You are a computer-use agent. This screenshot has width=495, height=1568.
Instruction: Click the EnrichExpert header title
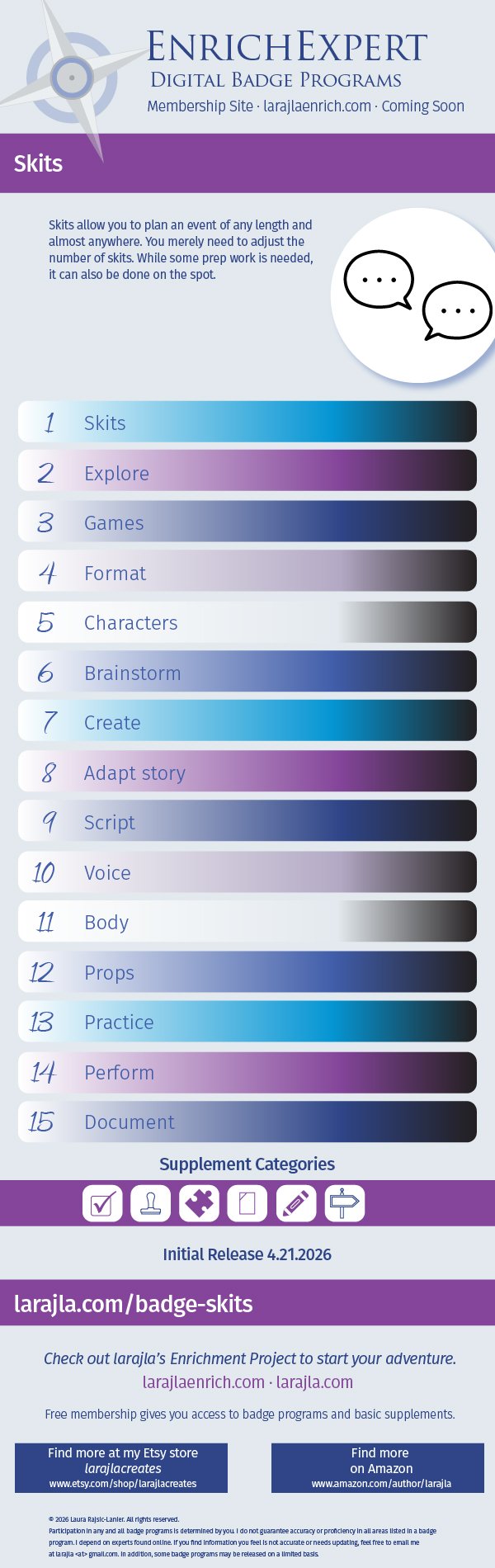tap(287, 48)
